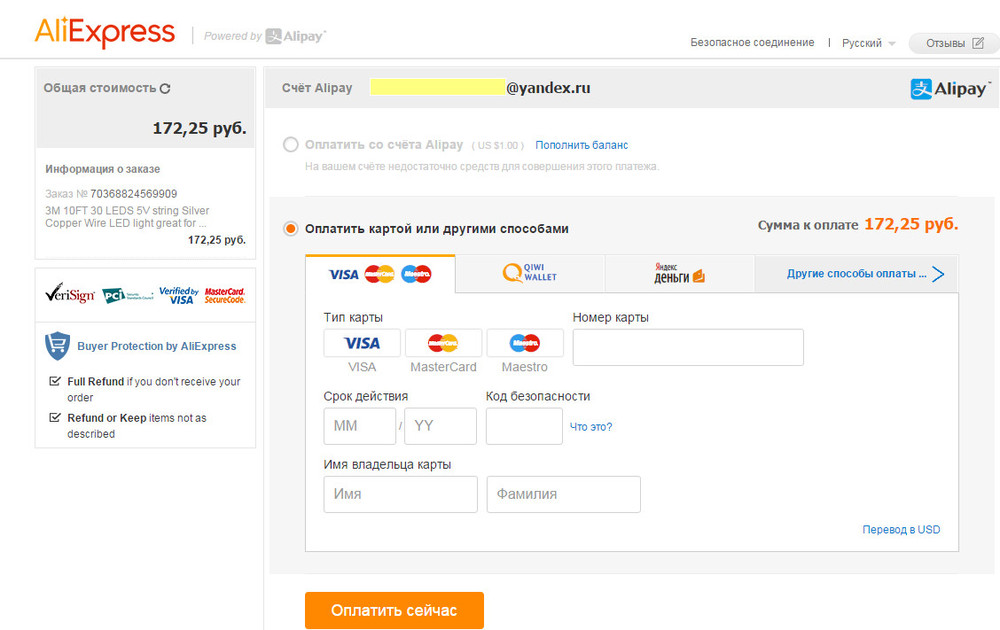This screenshot has height=630, width=1000.
Task: Click the Номер карты input field
Action: click(688, 347)
